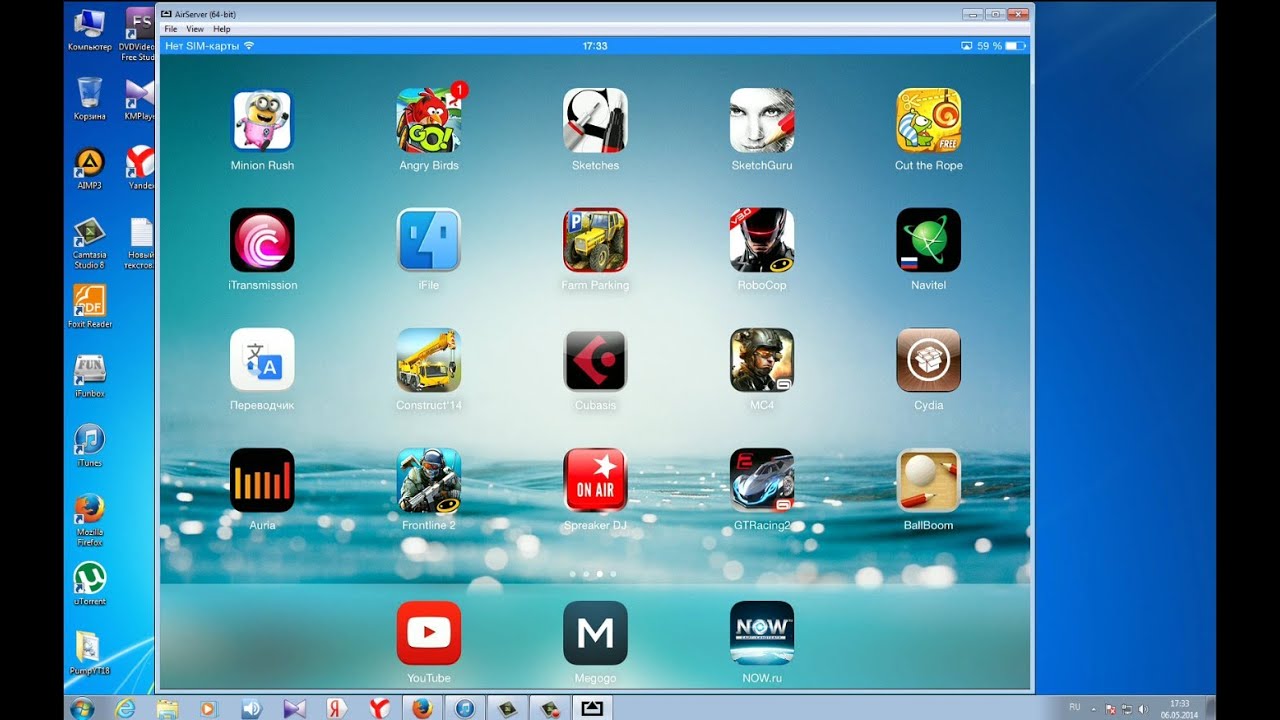The height and width of the screenshot is (720, 1280).
Task: Click the Mozilla Firefox desktop shortcut
Action: [90, 520]
